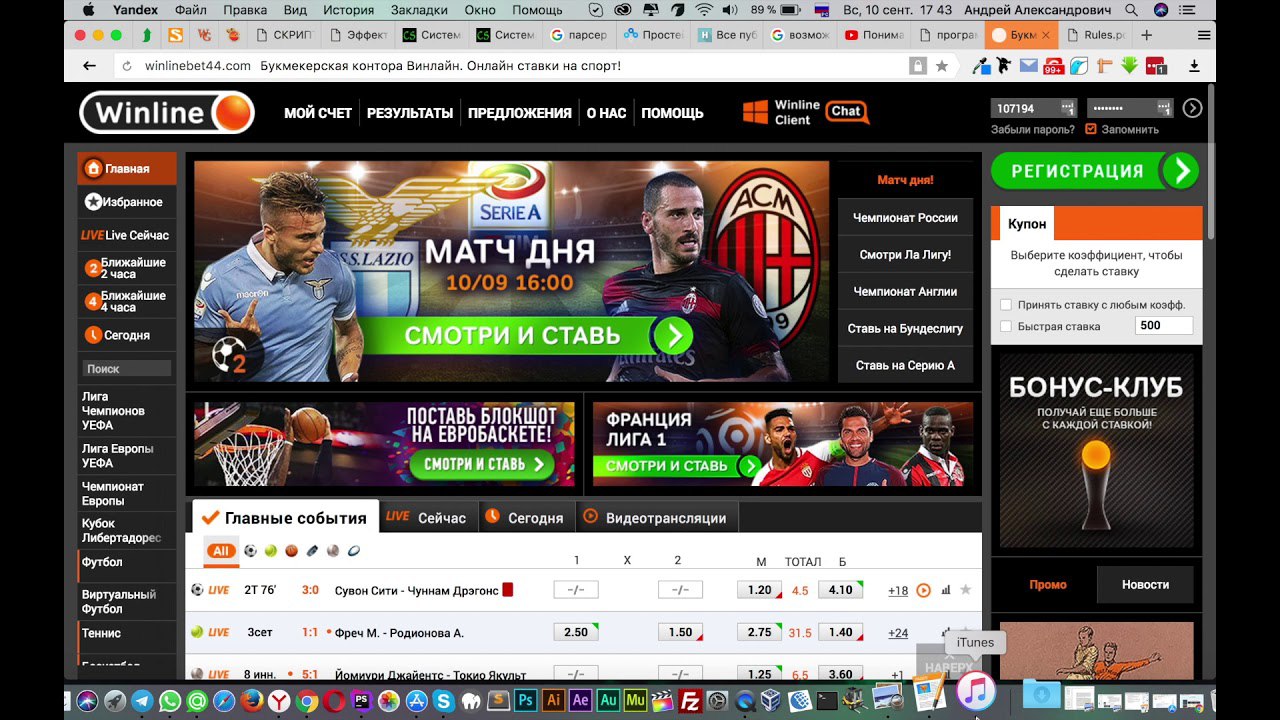Switch to Новости tab
Screen dimensions: 1280x720
1146,584
